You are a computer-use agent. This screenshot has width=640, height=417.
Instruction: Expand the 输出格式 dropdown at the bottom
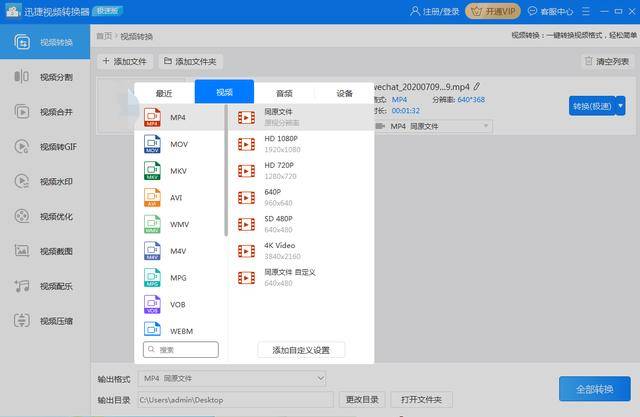320,379
